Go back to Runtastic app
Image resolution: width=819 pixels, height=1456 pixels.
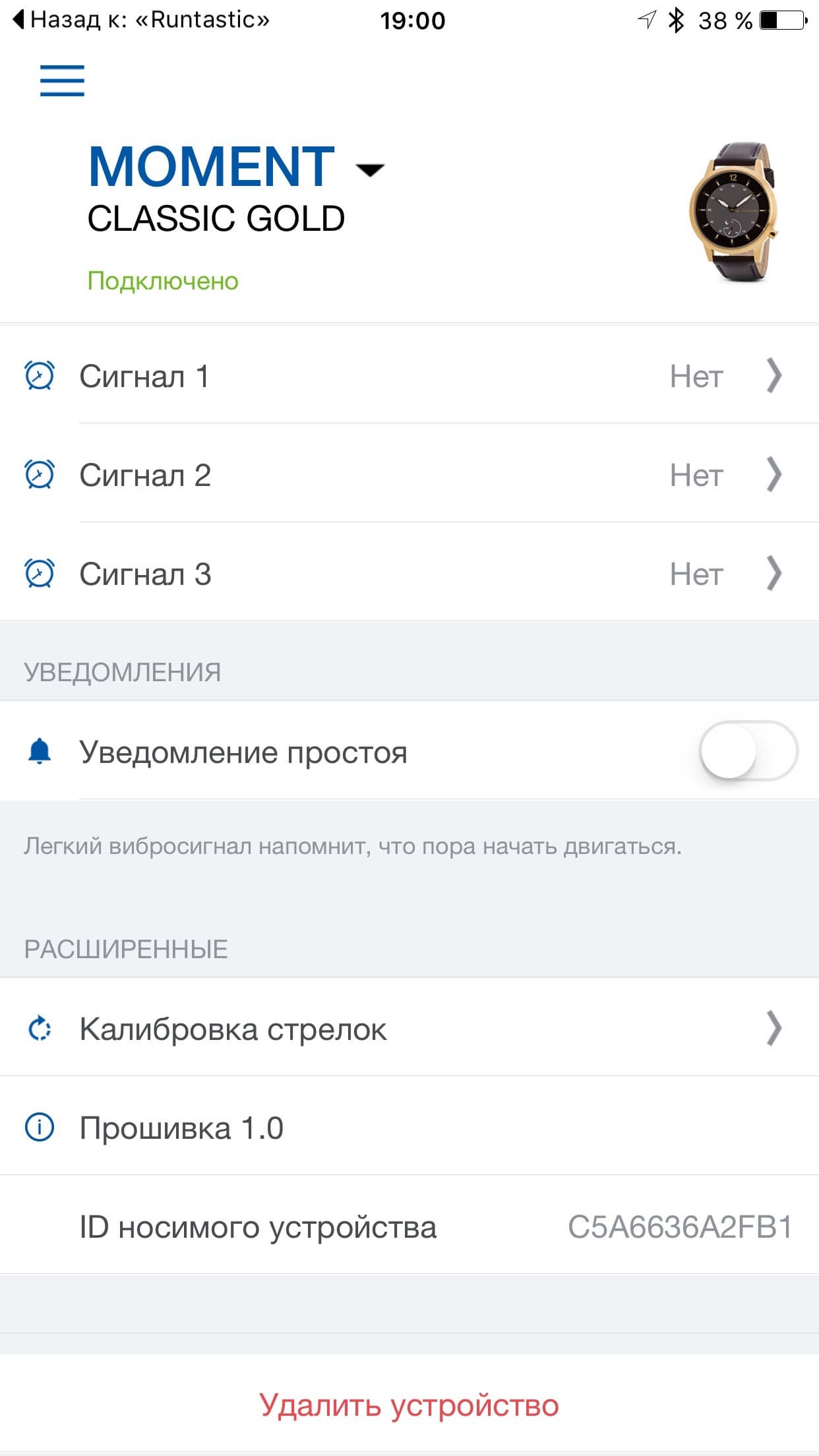click(x=142, y=20)
